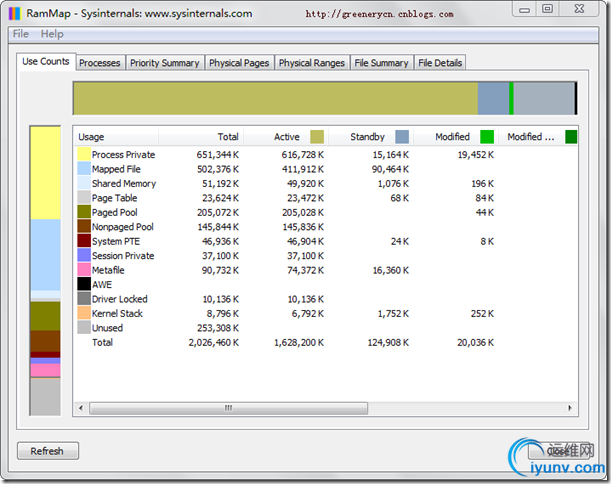Select the Page Table row label
Image resolution: width=611 pixels, height=484 pixels.
(115, 198)
